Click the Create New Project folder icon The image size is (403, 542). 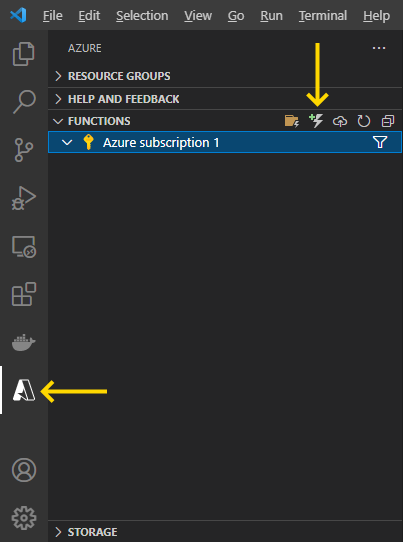pos(292,121)
